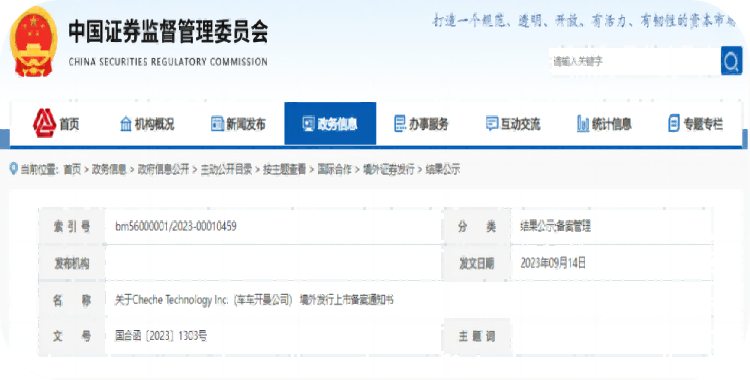The height and width of the screenshot is (380, 750).
Task: Go to 首页 in breadcrumb trail
Action: pyautogui.click(x=72, y=169)
